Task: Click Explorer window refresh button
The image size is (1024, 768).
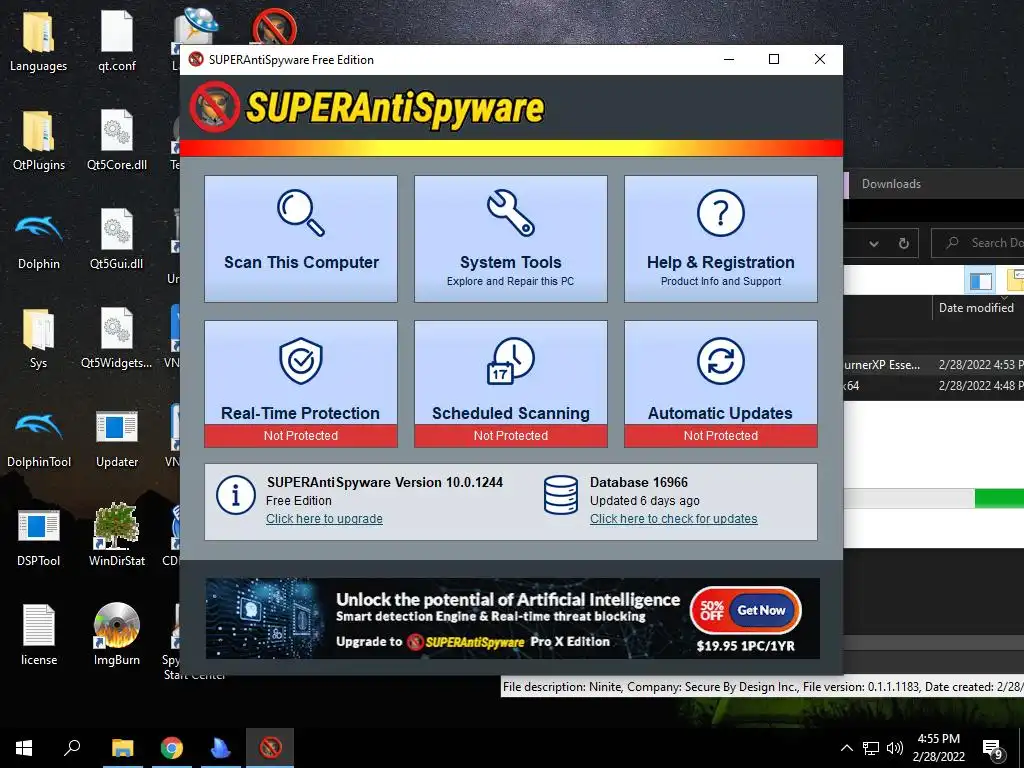Action: pos(903,244)
